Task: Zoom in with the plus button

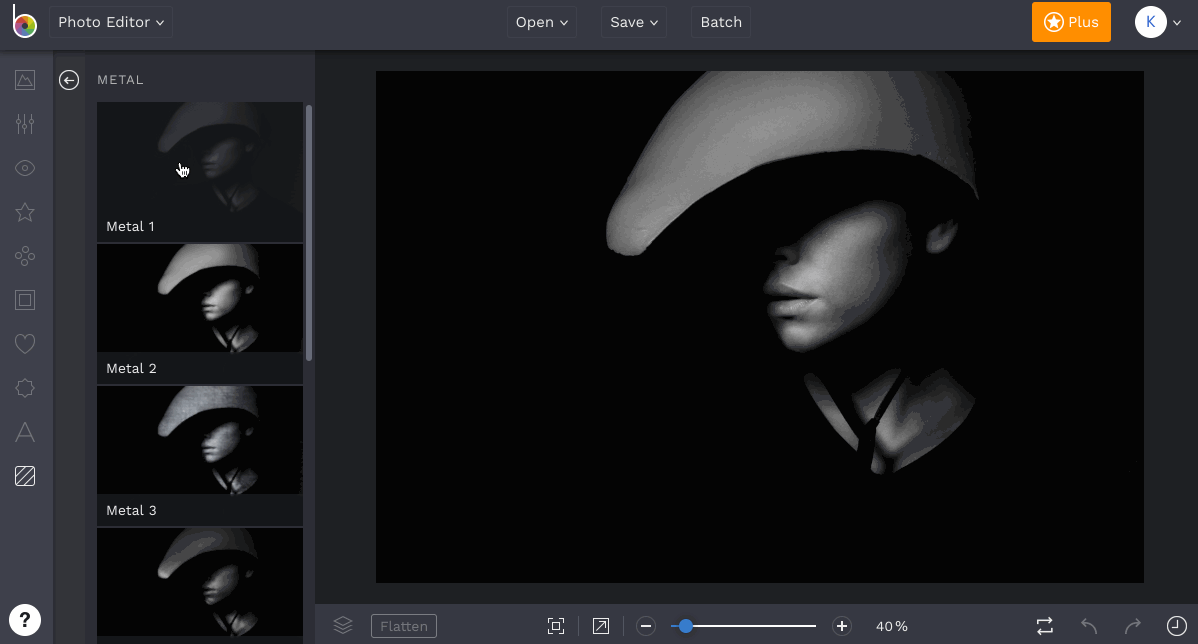Action: [842, 626]
